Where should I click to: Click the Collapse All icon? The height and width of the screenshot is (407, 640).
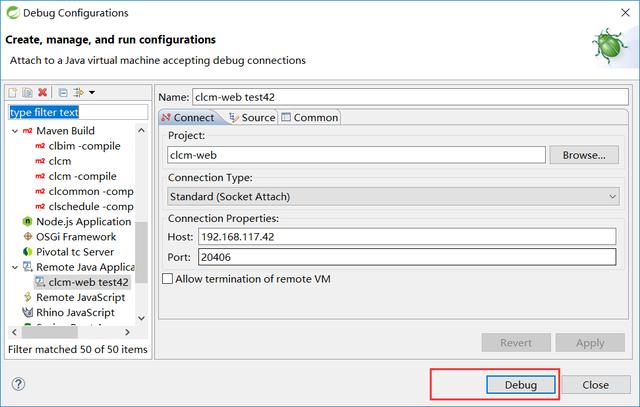click(x=62, y=93)
